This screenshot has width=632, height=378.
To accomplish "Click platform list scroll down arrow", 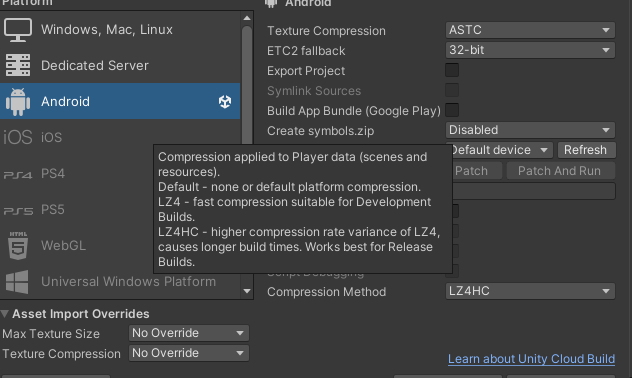I will [x=247, y=291].
